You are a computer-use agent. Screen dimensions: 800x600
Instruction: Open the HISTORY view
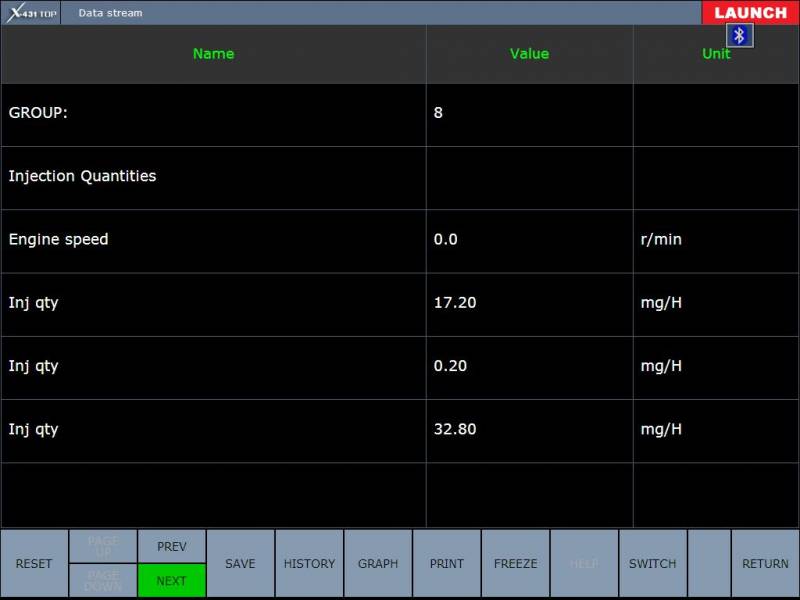309,564
